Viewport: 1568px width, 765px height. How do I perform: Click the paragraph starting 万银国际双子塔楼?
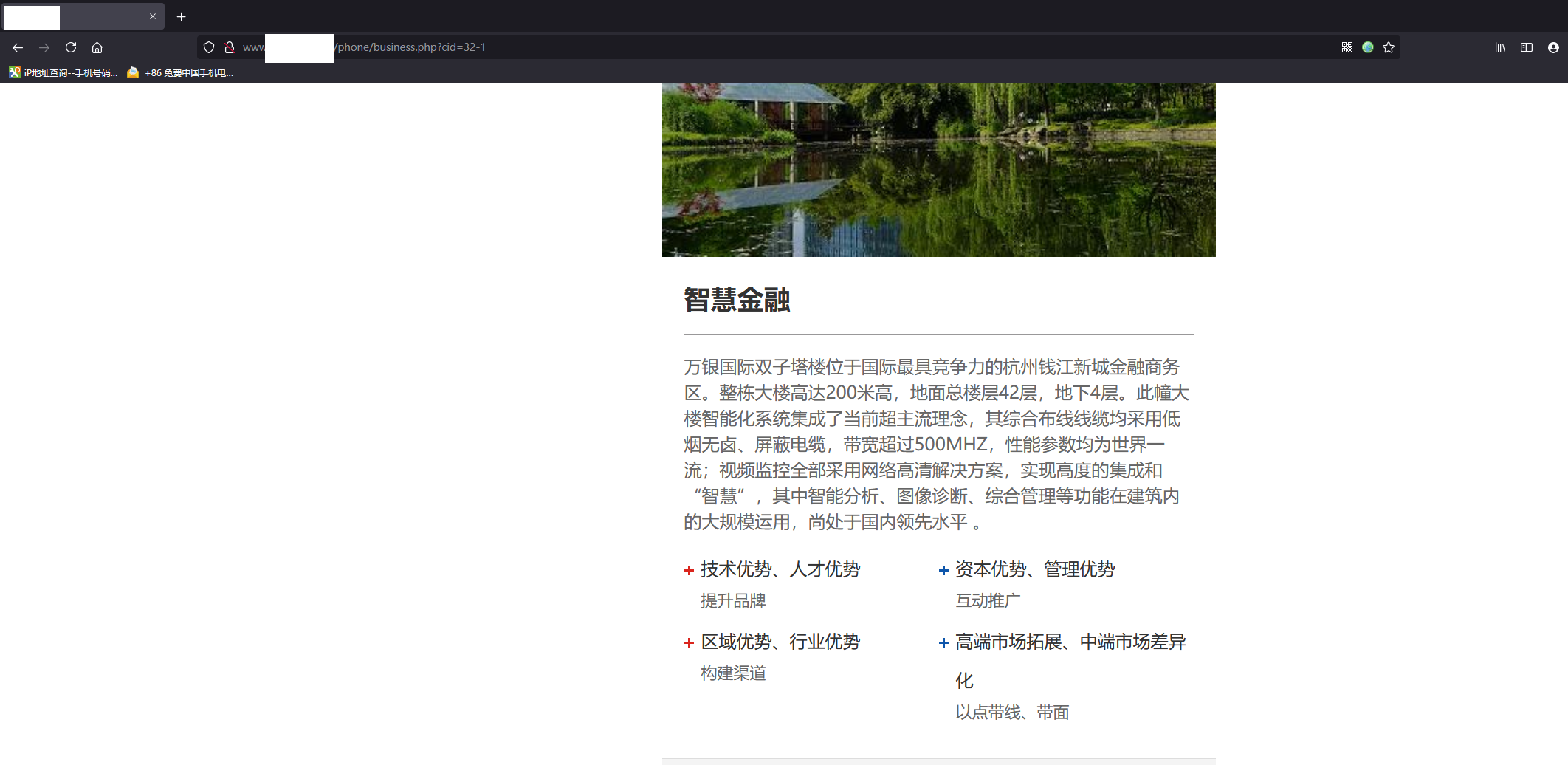click(x=937, y=445)
